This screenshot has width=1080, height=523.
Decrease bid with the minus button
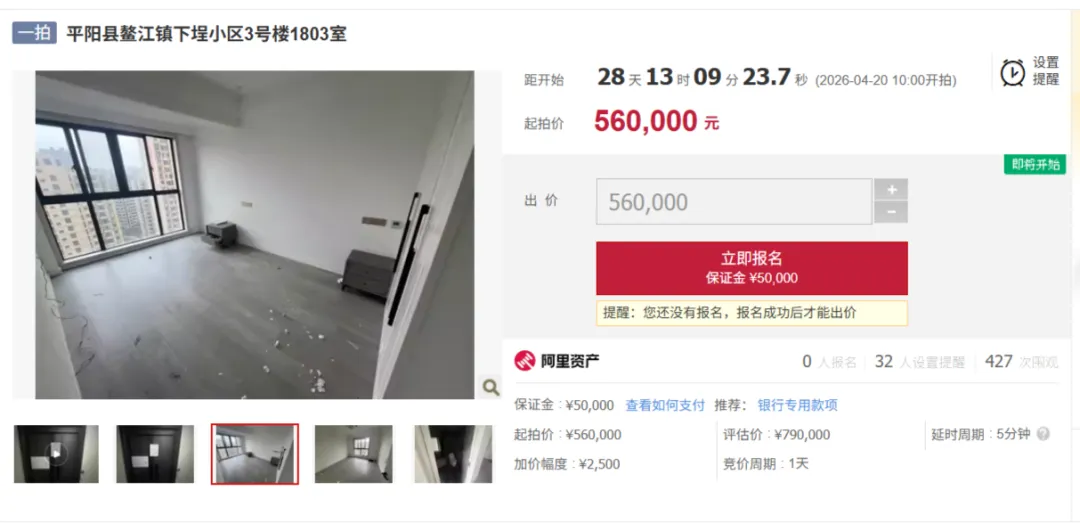pos(891,212)
